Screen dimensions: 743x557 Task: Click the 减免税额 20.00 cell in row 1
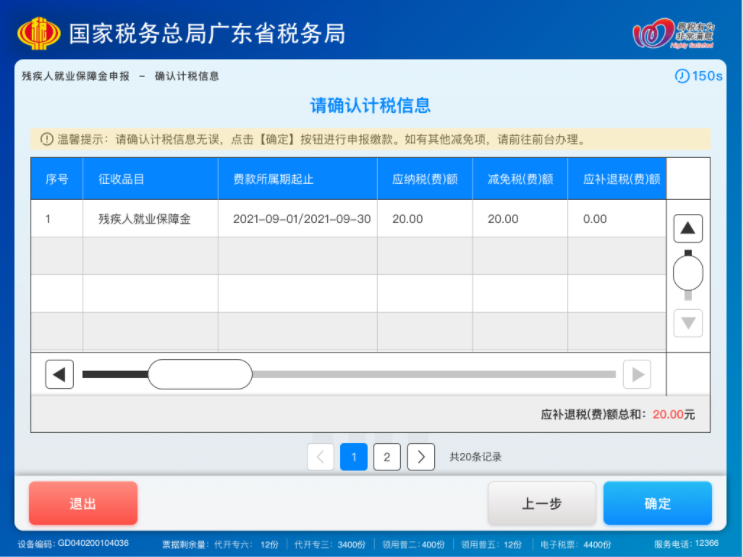tap(520, 219)
